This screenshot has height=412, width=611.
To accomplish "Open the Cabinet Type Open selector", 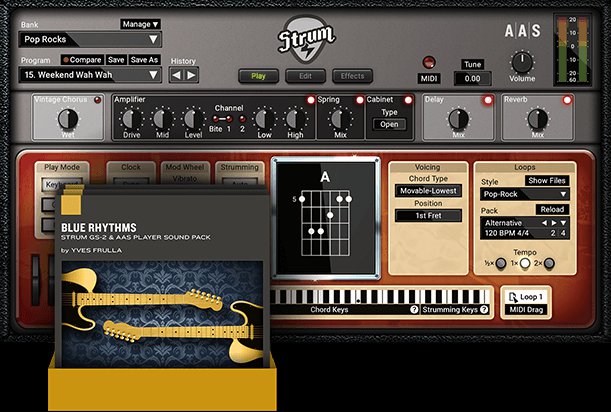I will [389, 124].
